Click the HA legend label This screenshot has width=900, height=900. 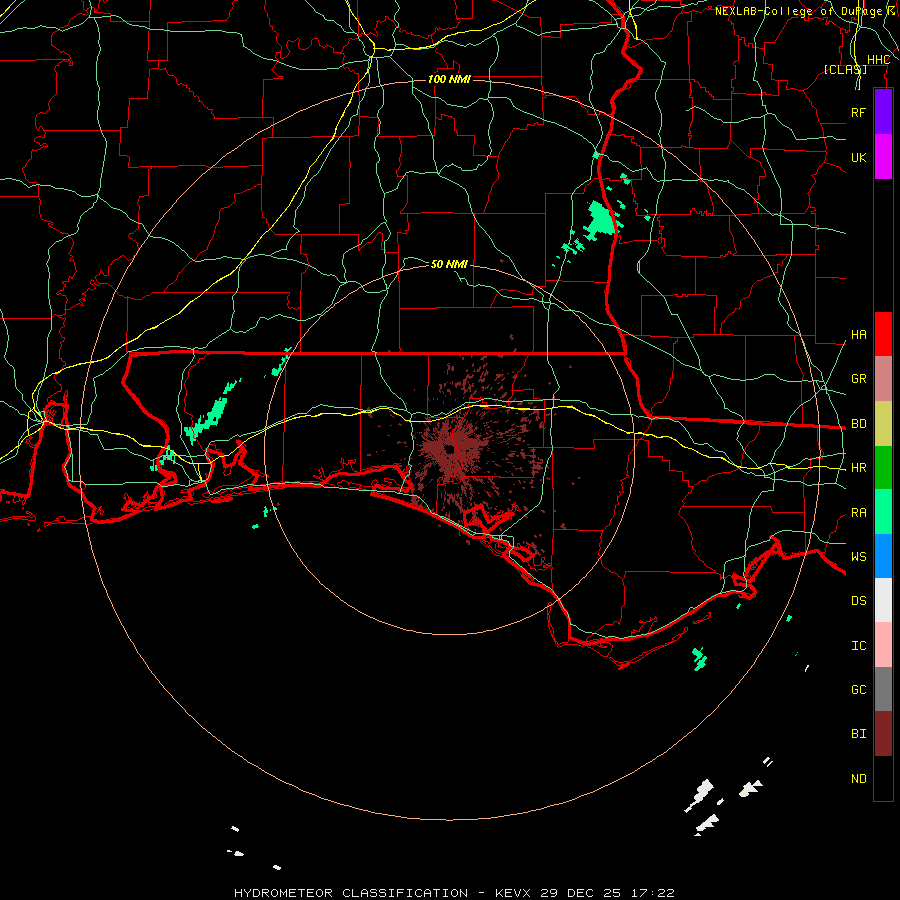(859, 335)
